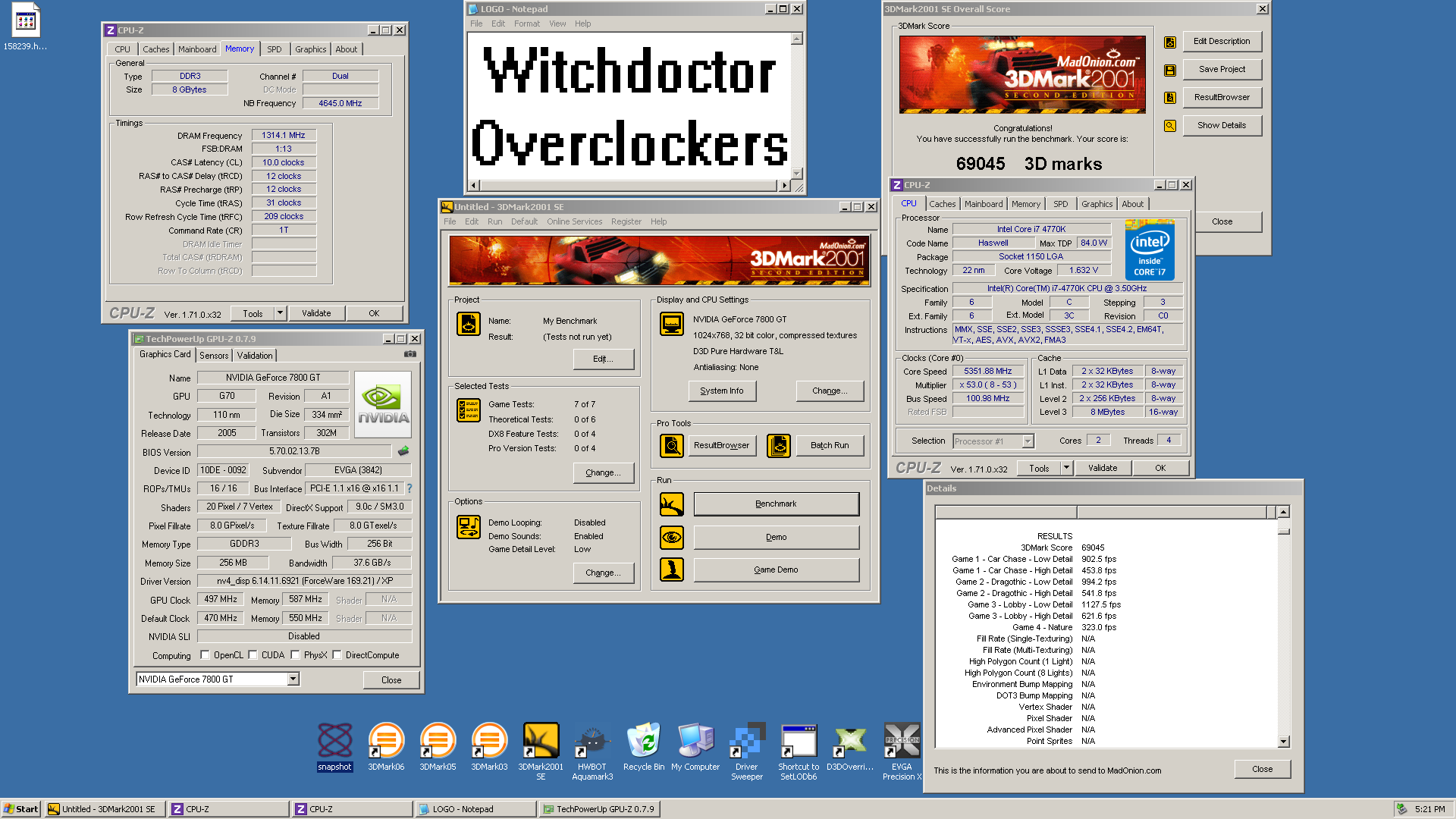Click down arrow of Details window scrollbar
Image resolution: width=1456 pixels, height=819 pixels.
pyautogui.click(x=1283, y=742)
